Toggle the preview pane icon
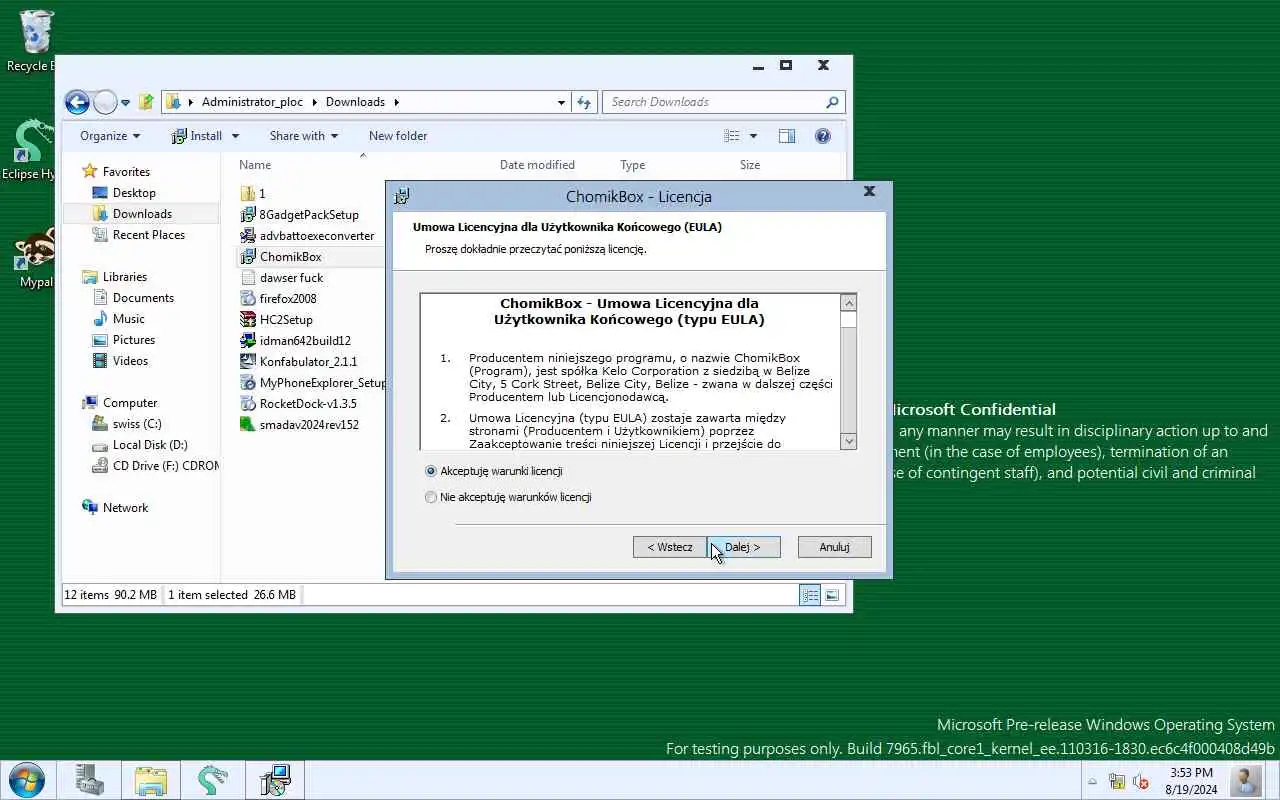The image size is (1280, 800). coord(787,136)
